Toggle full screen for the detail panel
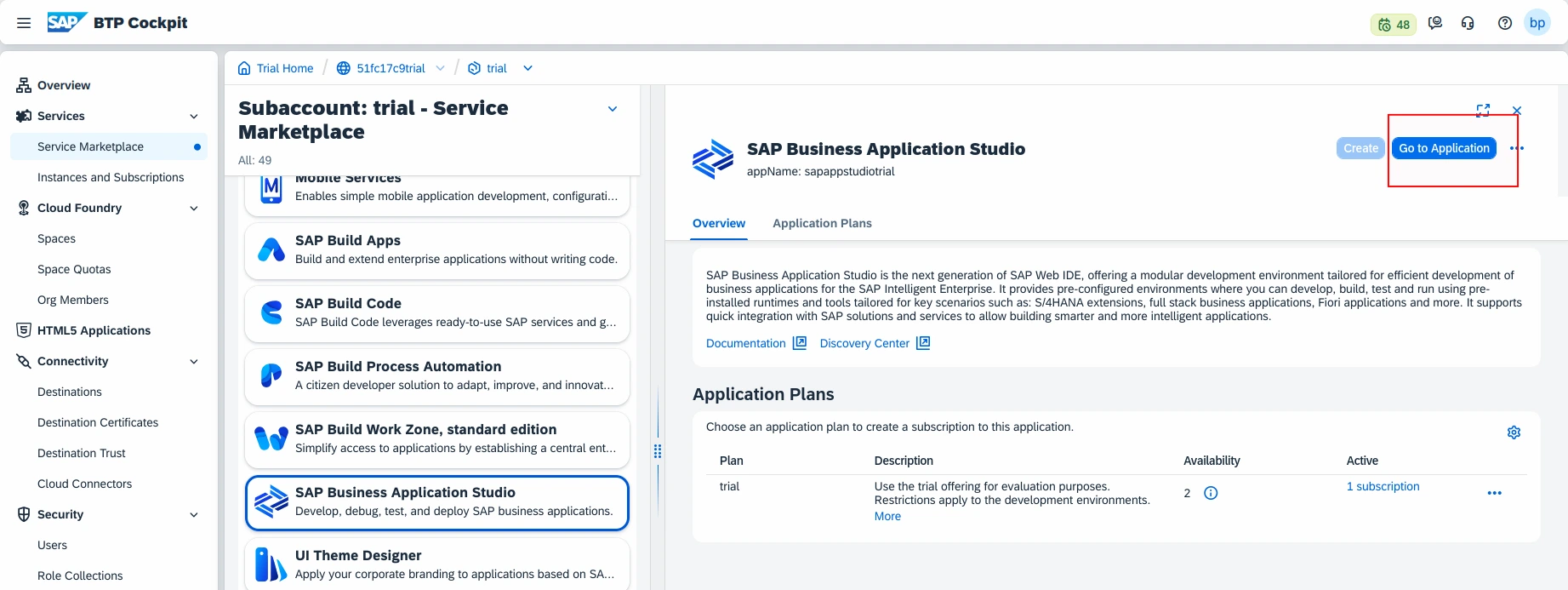This screenshot has height=590, width=1568. pos(1483,111)
